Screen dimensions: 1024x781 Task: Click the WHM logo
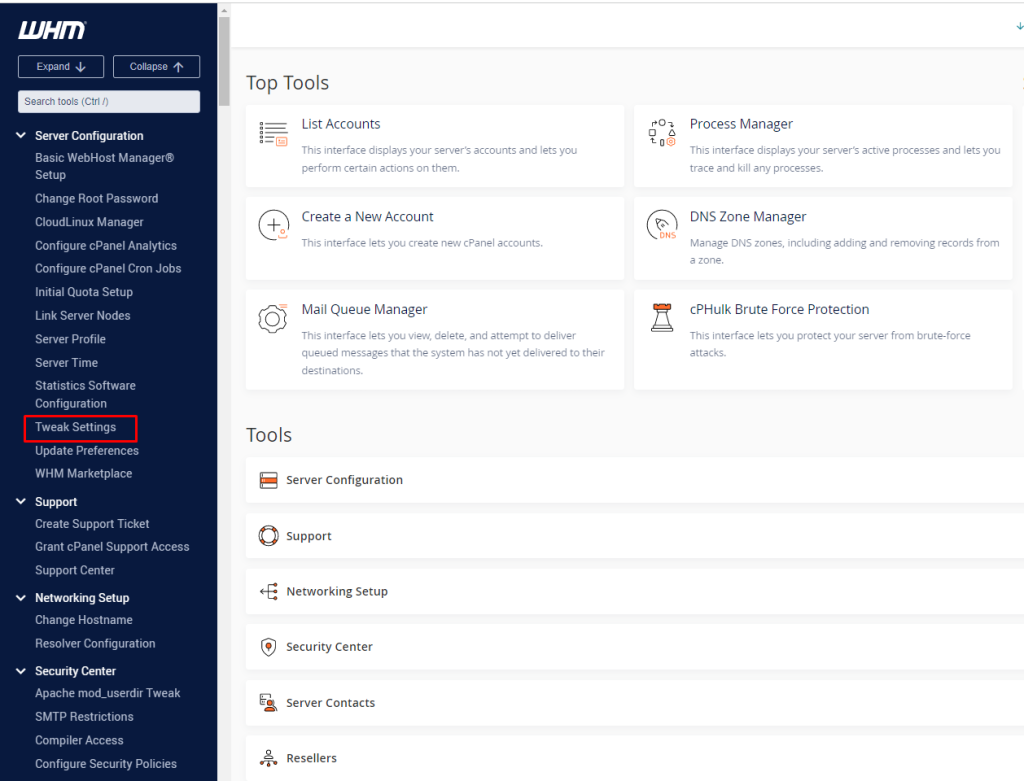pyautogui.click(x=52, y=31)
